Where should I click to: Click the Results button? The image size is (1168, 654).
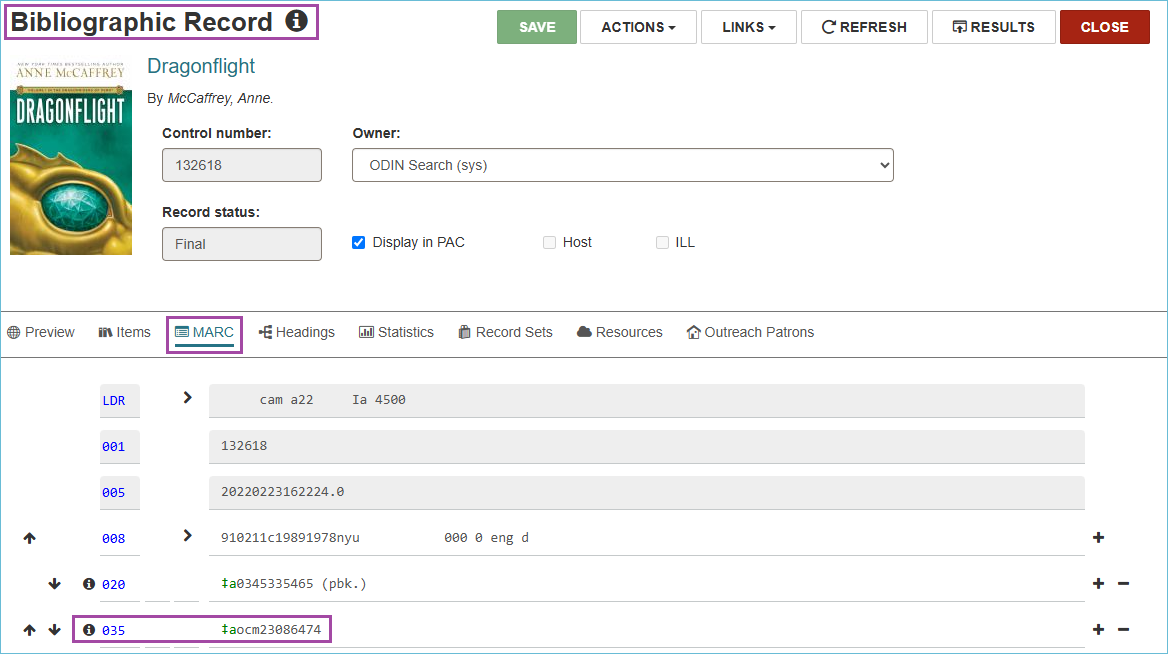(994, 27)
